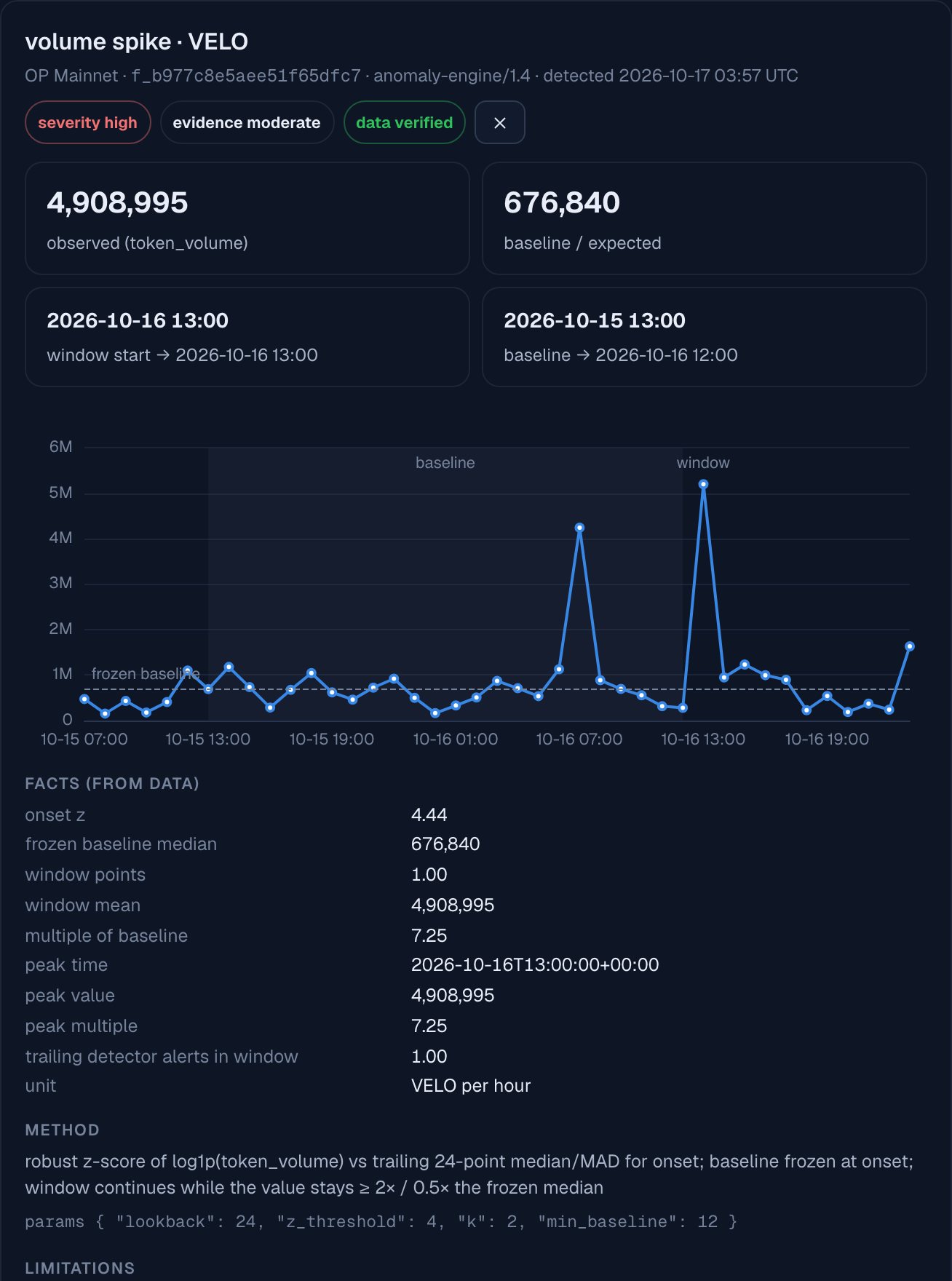The image size is (952, 1281).
Task: Click the peak time value 2026-10-16T13:00:00+00:00
Action: [535, 965]
